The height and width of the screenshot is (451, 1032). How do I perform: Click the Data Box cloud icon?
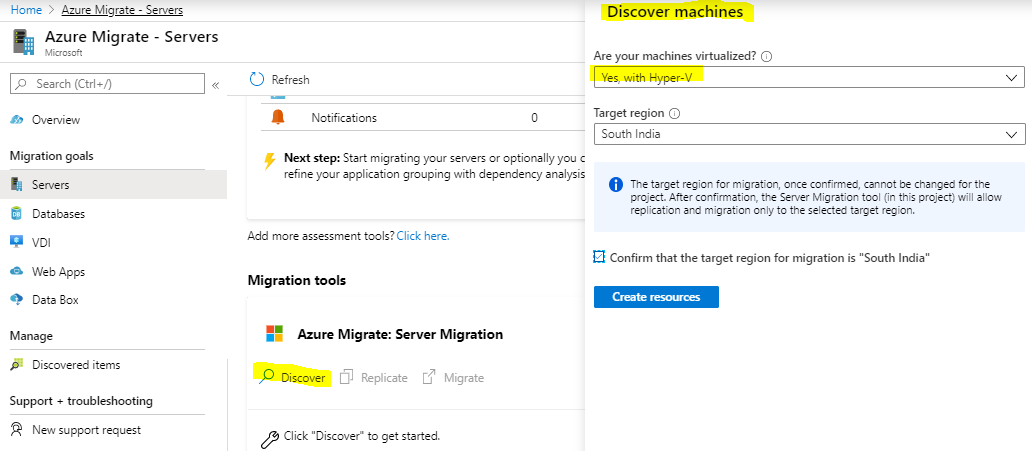[17, 300]
